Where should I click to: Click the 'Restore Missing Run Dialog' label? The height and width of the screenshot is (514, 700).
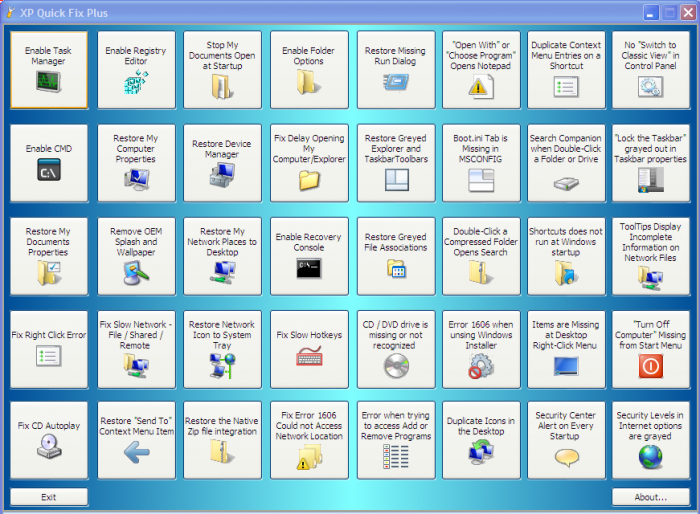(395, 56)
